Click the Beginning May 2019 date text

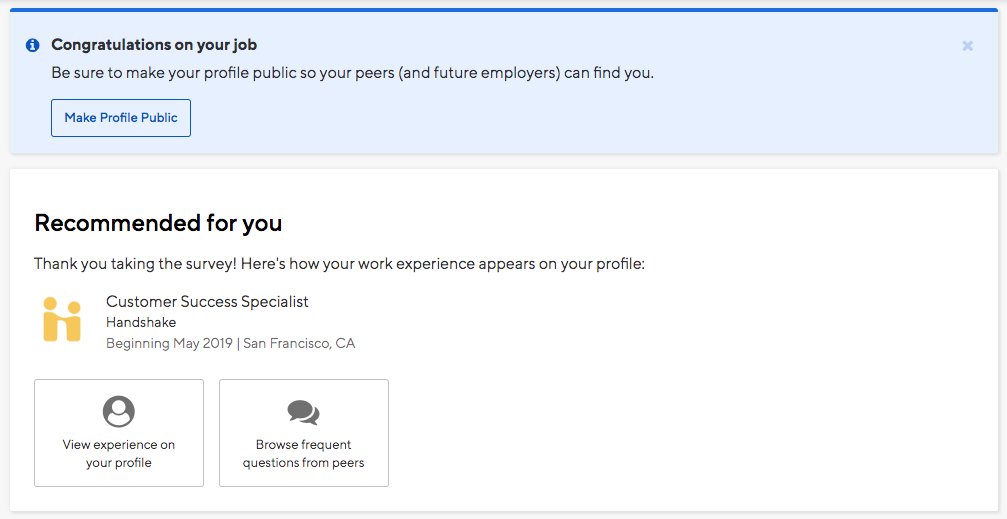tap(169, 343)
